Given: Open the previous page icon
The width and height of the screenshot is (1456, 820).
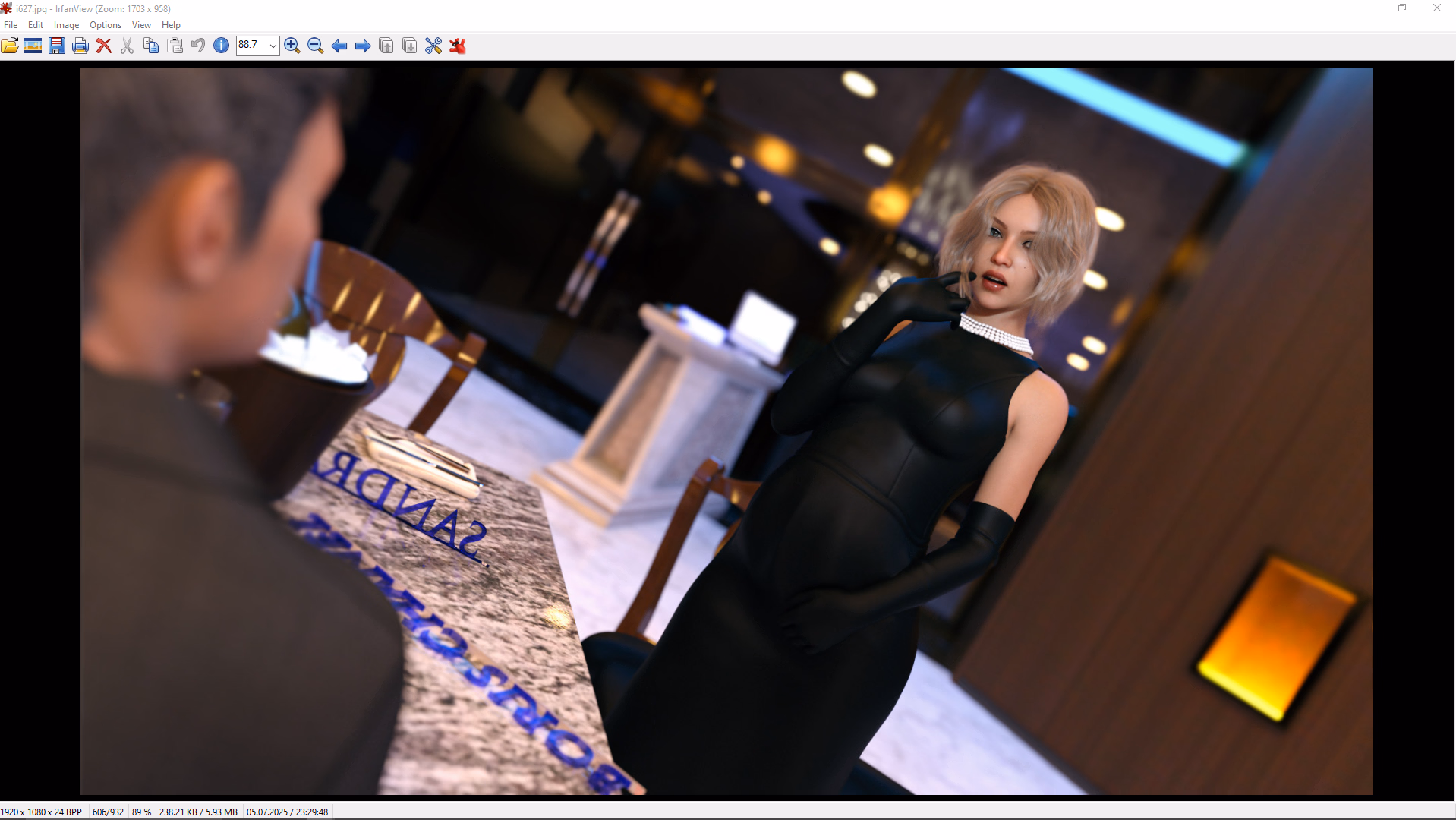Looking at the screenshot, I should click(x=386, y=46).
